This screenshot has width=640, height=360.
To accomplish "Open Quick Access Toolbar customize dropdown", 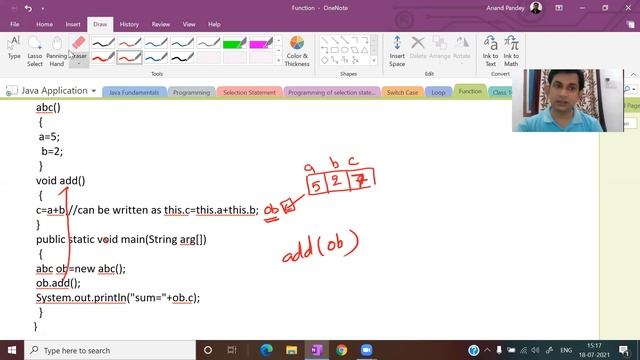I will (x=42, y=8).
